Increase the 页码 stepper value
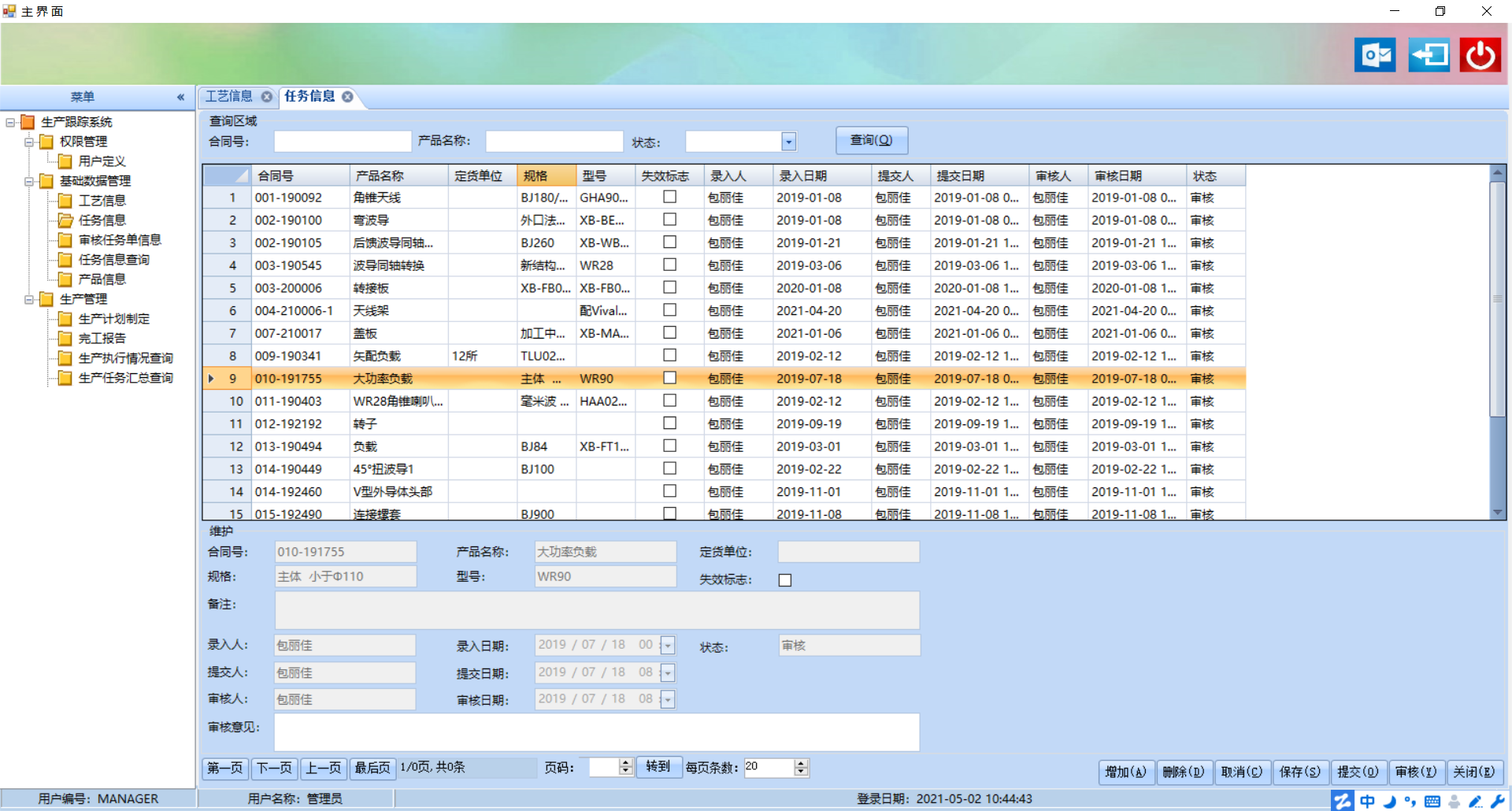1512x811 pixels. click(x=626, y=763)
